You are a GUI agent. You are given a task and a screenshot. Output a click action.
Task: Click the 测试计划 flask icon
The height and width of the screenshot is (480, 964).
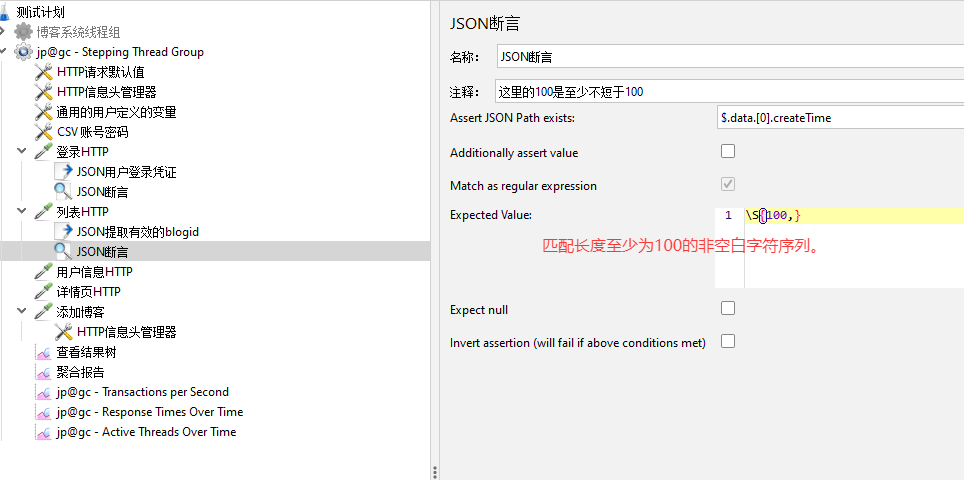[6, 12]
